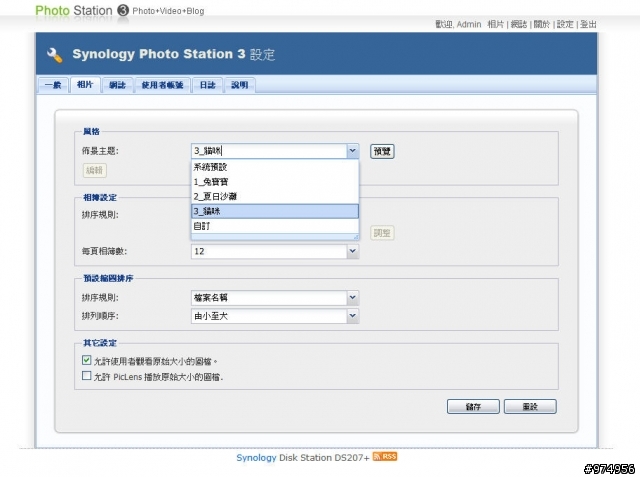Switch to the 一般 tab

pyautogui.click(x=53, y=85)
